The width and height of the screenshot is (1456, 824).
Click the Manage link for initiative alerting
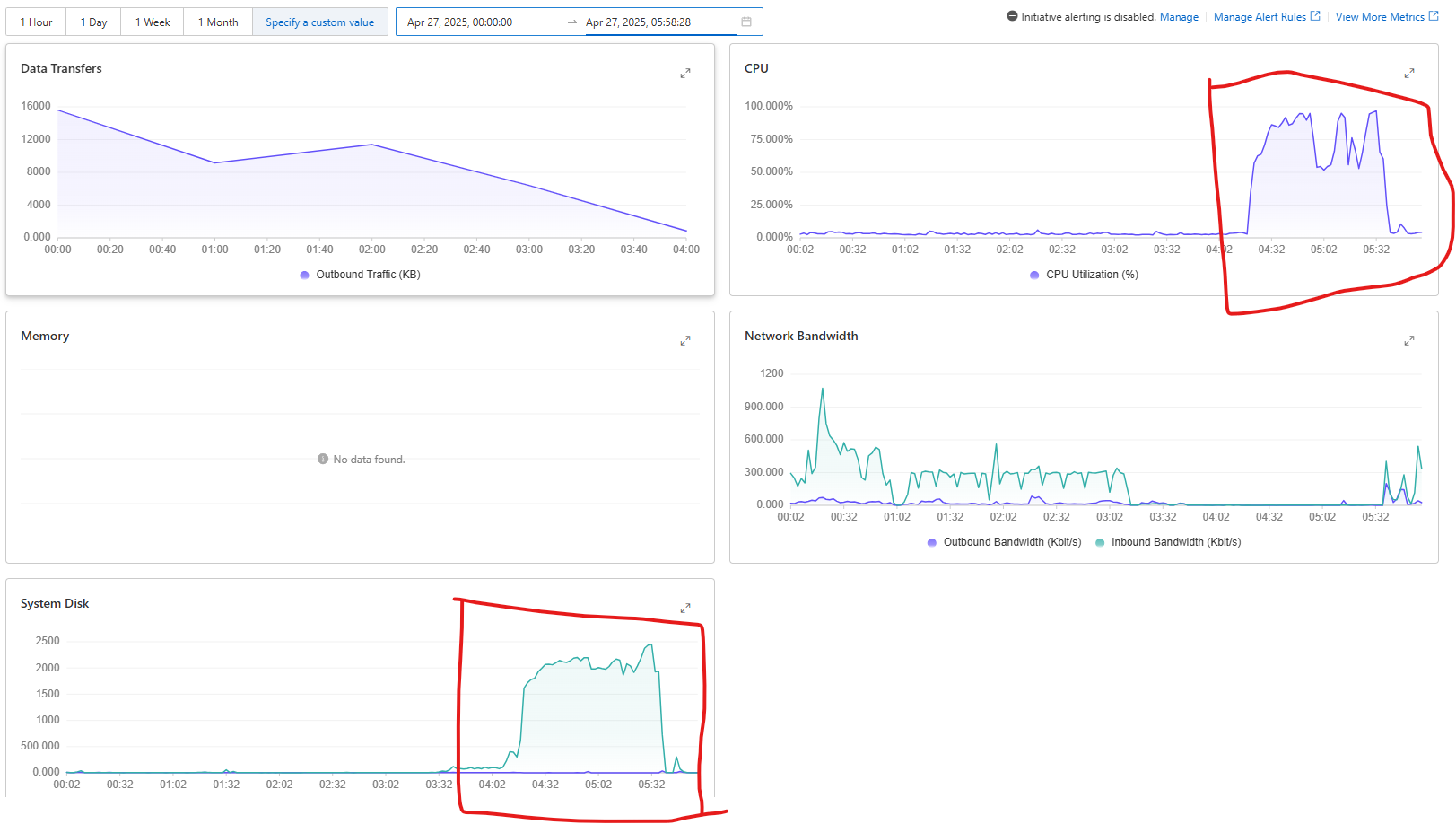[x=1179, y=17]
